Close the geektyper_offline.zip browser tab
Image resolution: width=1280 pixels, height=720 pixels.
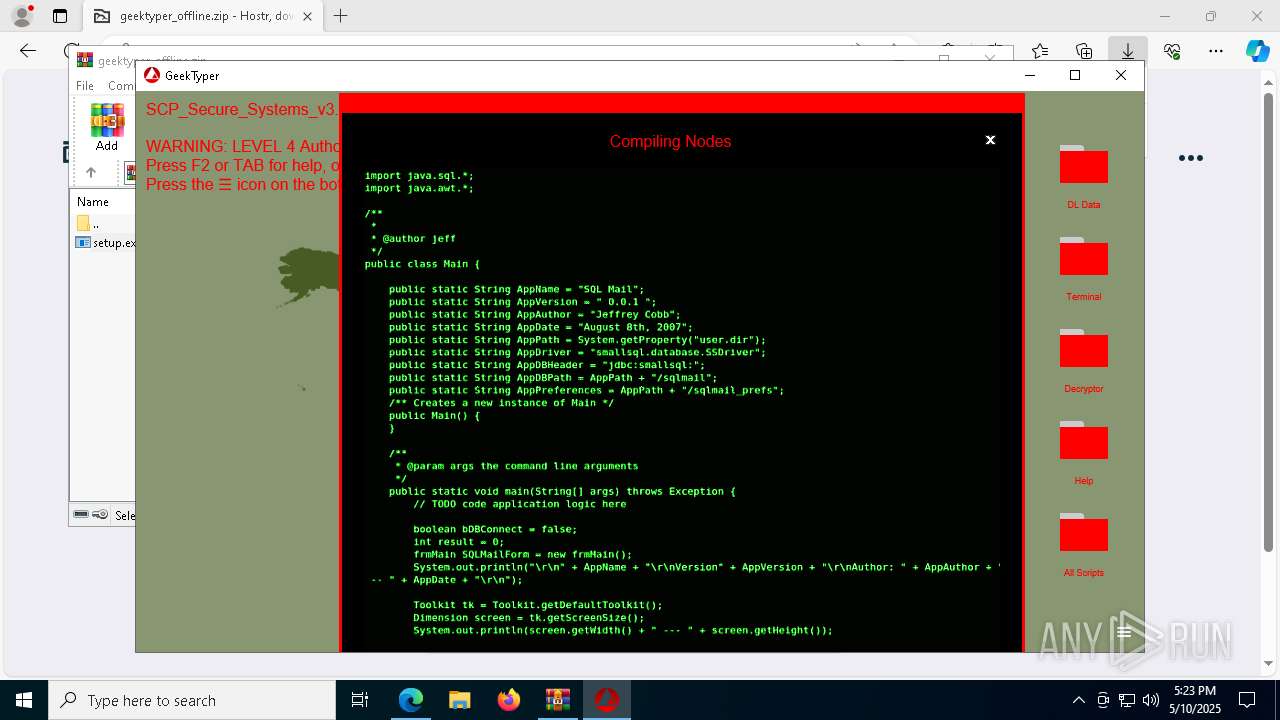tap(308, 16)
